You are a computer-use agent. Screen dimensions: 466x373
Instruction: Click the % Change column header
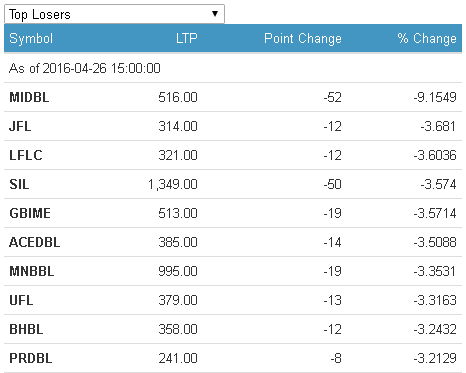(x=427, y=38)
